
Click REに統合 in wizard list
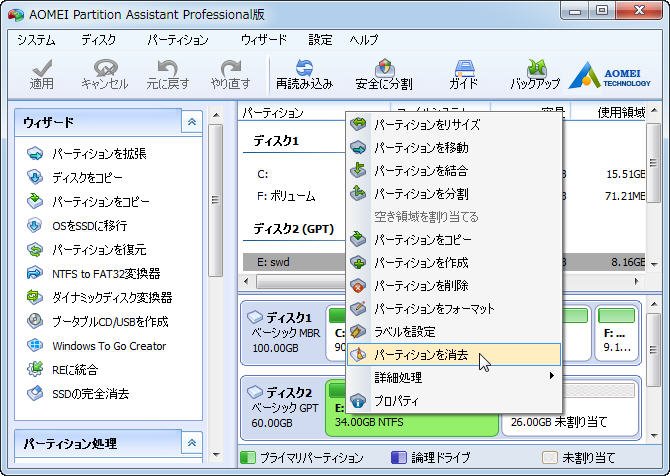(75, 370)
